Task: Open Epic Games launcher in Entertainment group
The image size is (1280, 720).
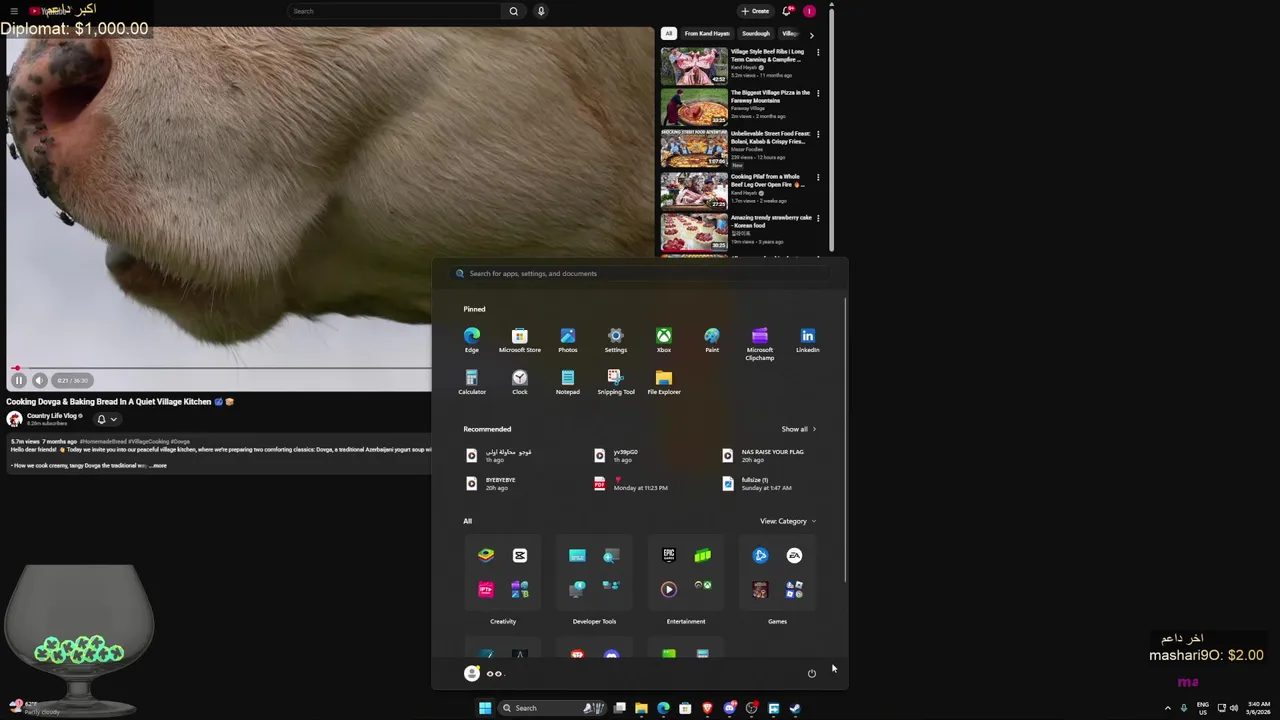Action: [x=669, y=555]
